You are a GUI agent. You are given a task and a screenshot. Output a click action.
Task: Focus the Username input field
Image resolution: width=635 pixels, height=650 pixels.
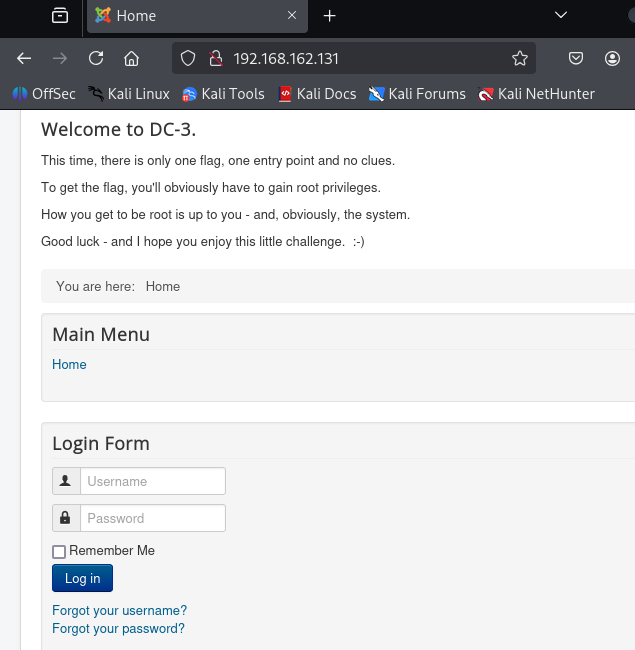pos(153,481)
